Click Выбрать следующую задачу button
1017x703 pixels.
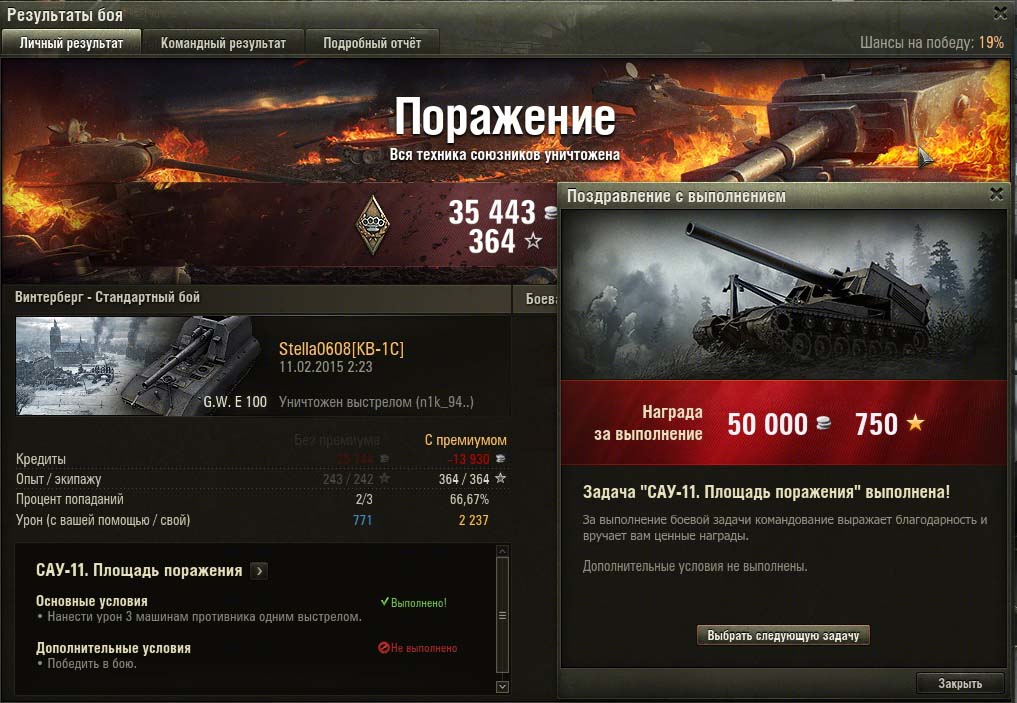[x=783, y=636]
